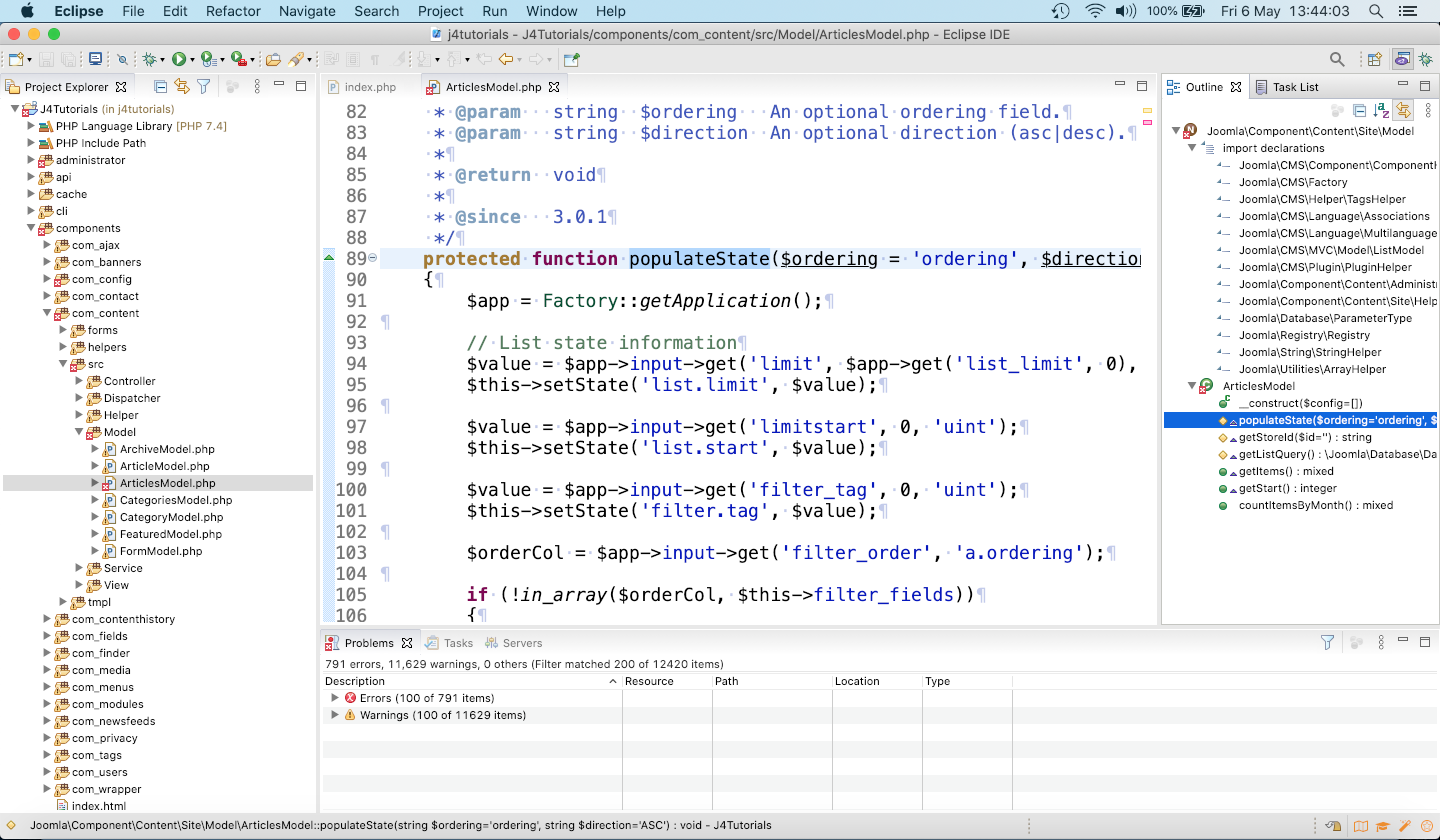1440x840 pixels.
Task: Expand the administrator folder
Action: [30, 160]
